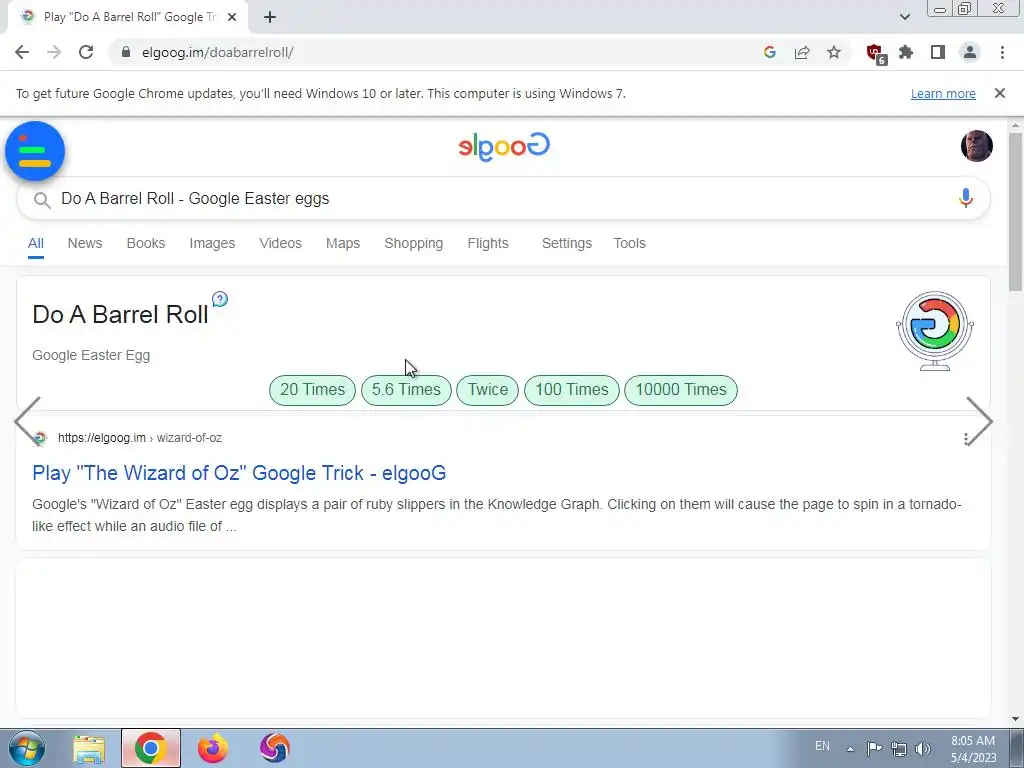
Task: Open the Settings option
Action: click(x=567, y=243)
